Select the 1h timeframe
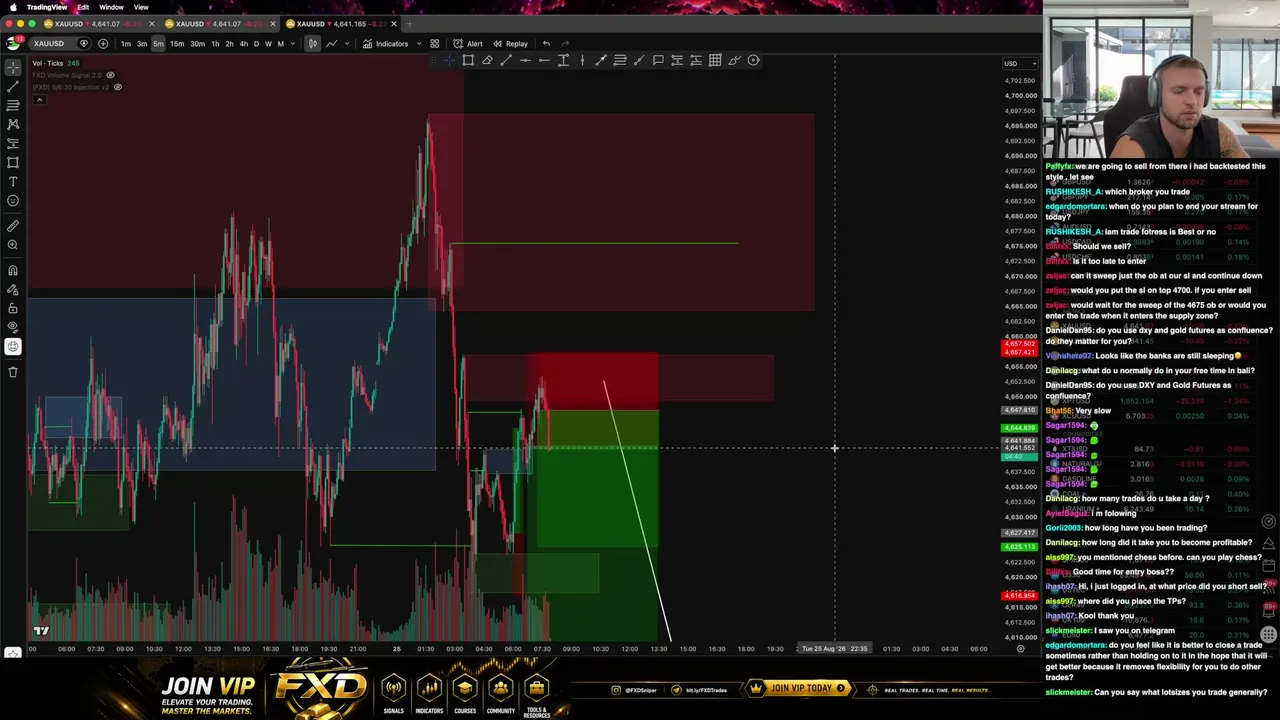The image size is (1280, 720). (215, 44)
